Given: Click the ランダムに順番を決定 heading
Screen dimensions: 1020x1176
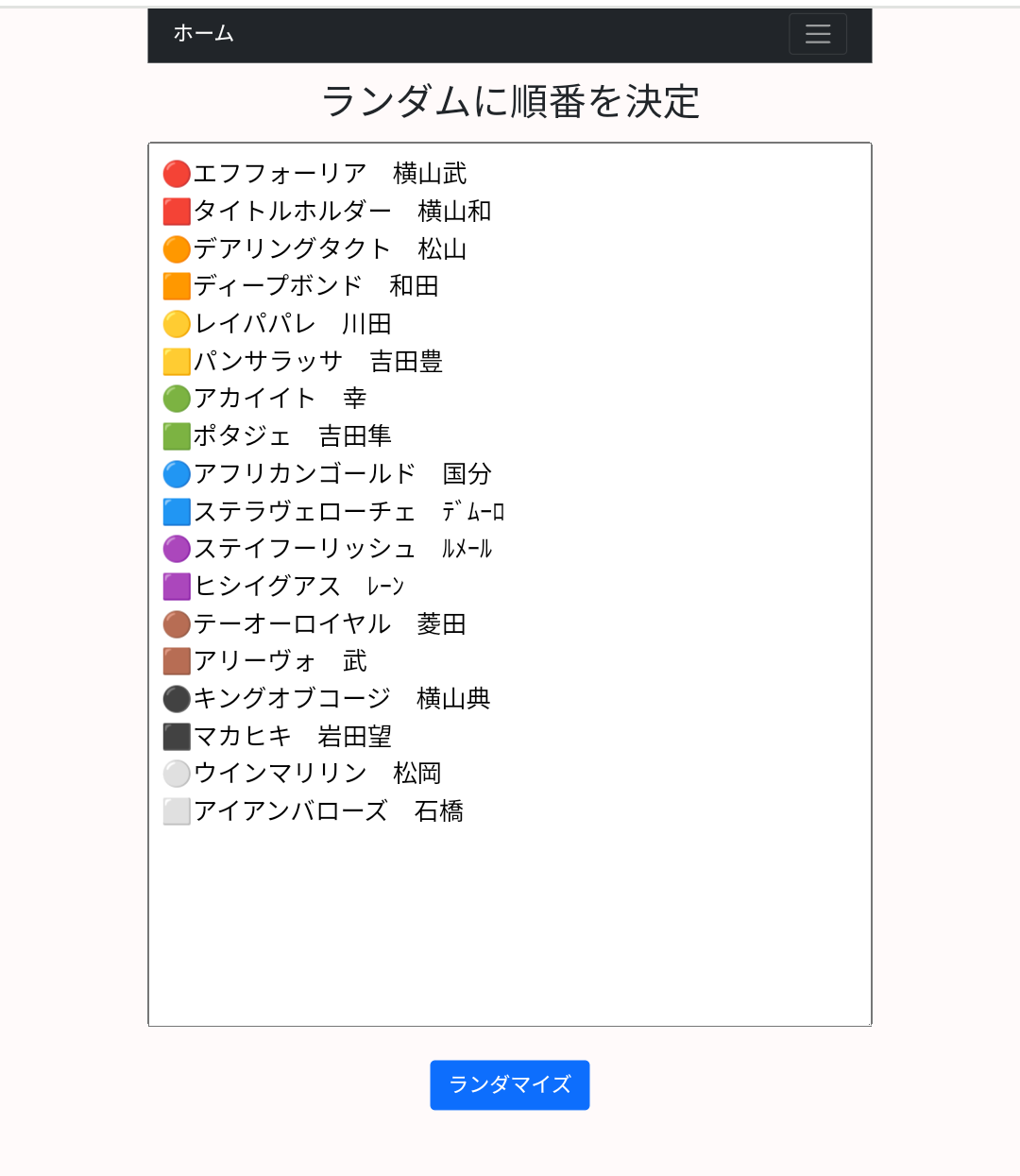Looking at the screenshot, I should coord(510,101).
